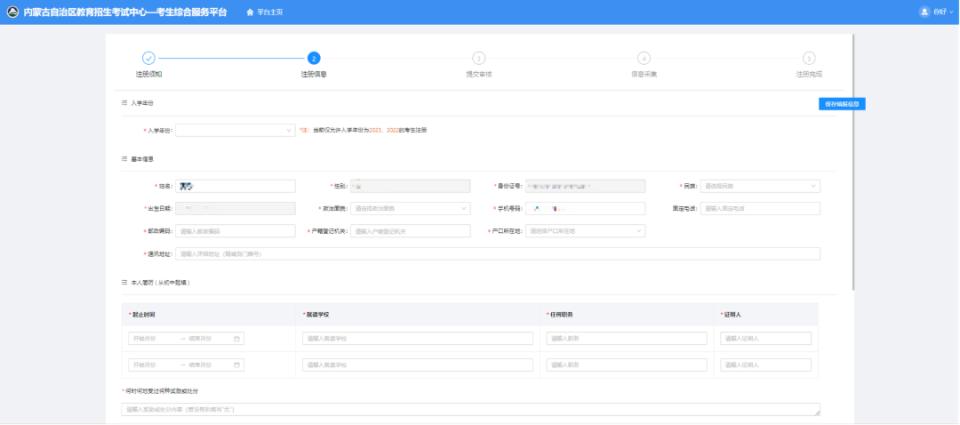960x425 pixels.
Task: Select the 提交审核 step label
Action: [x=479, y=74]
